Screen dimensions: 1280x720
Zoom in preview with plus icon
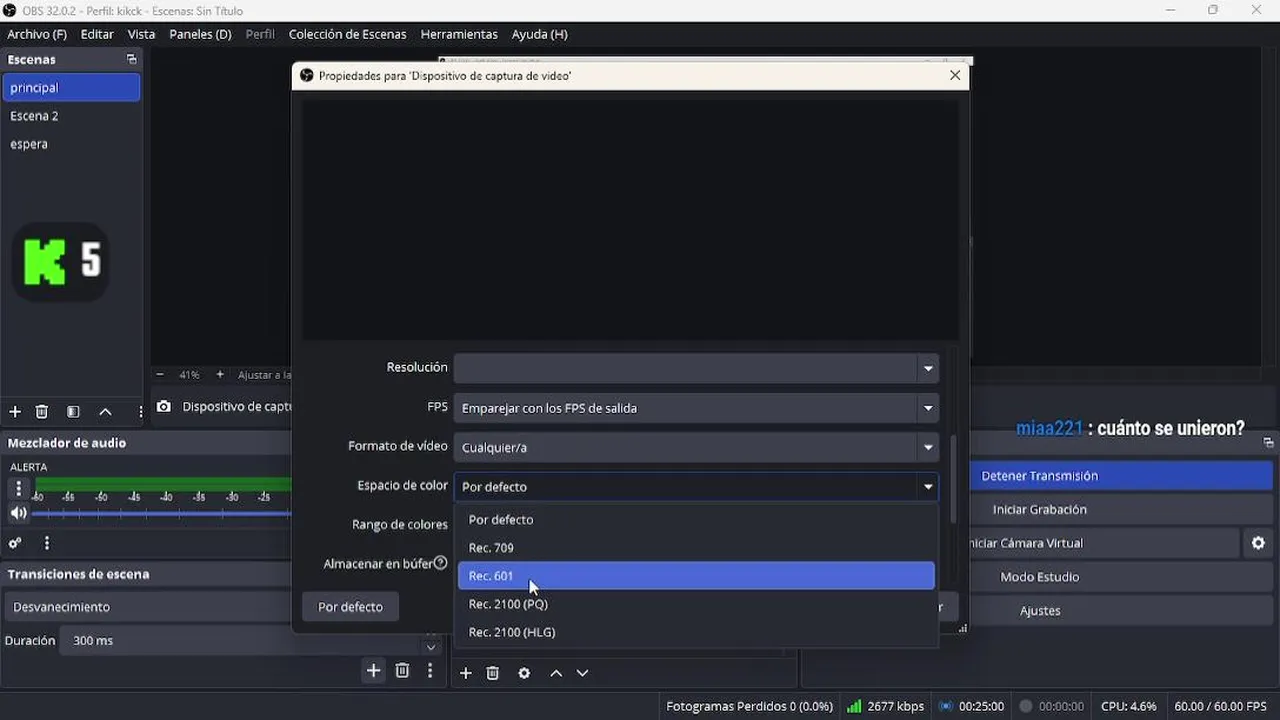pos(220,374)
